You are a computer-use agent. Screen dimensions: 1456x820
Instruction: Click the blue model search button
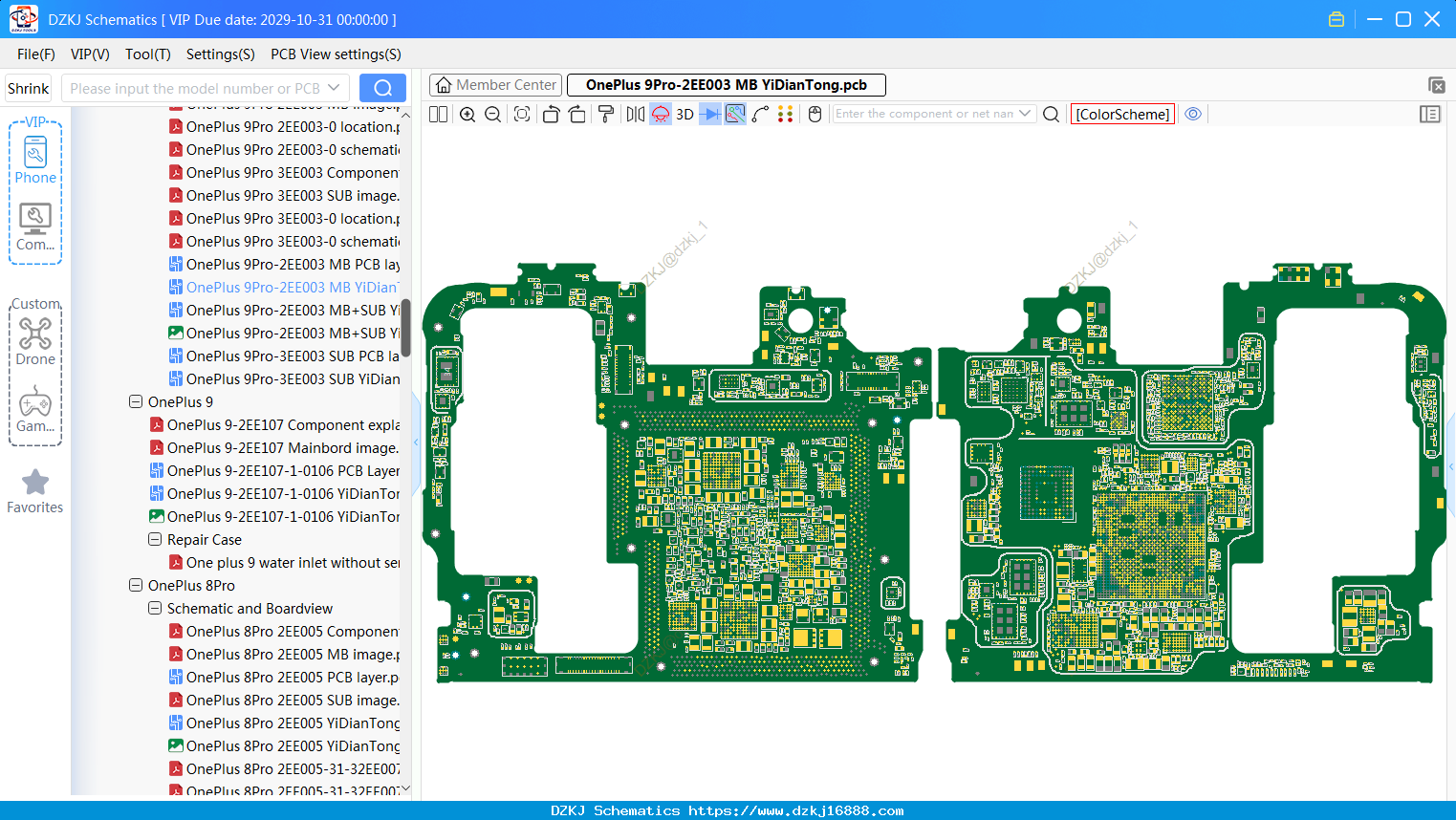382,88
